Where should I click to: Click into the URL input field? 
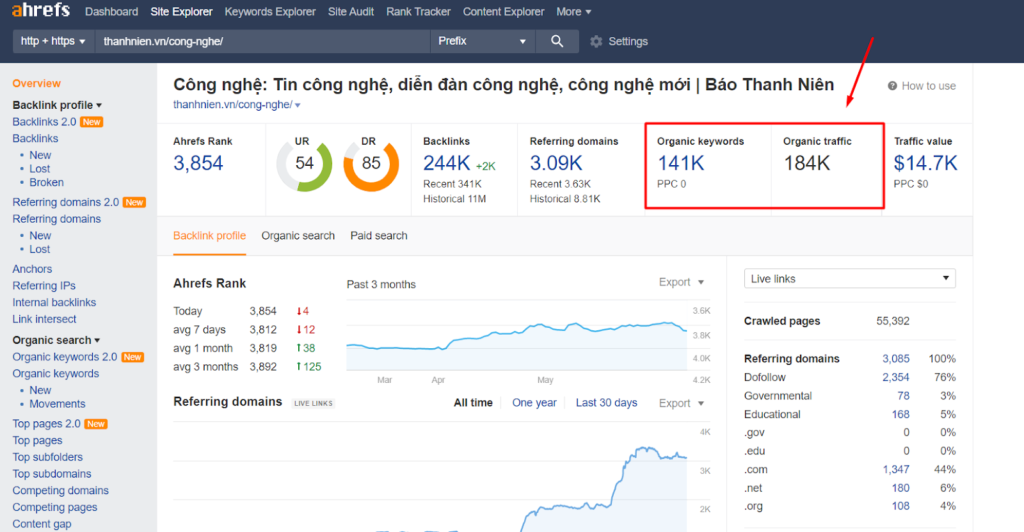(263, 41)
